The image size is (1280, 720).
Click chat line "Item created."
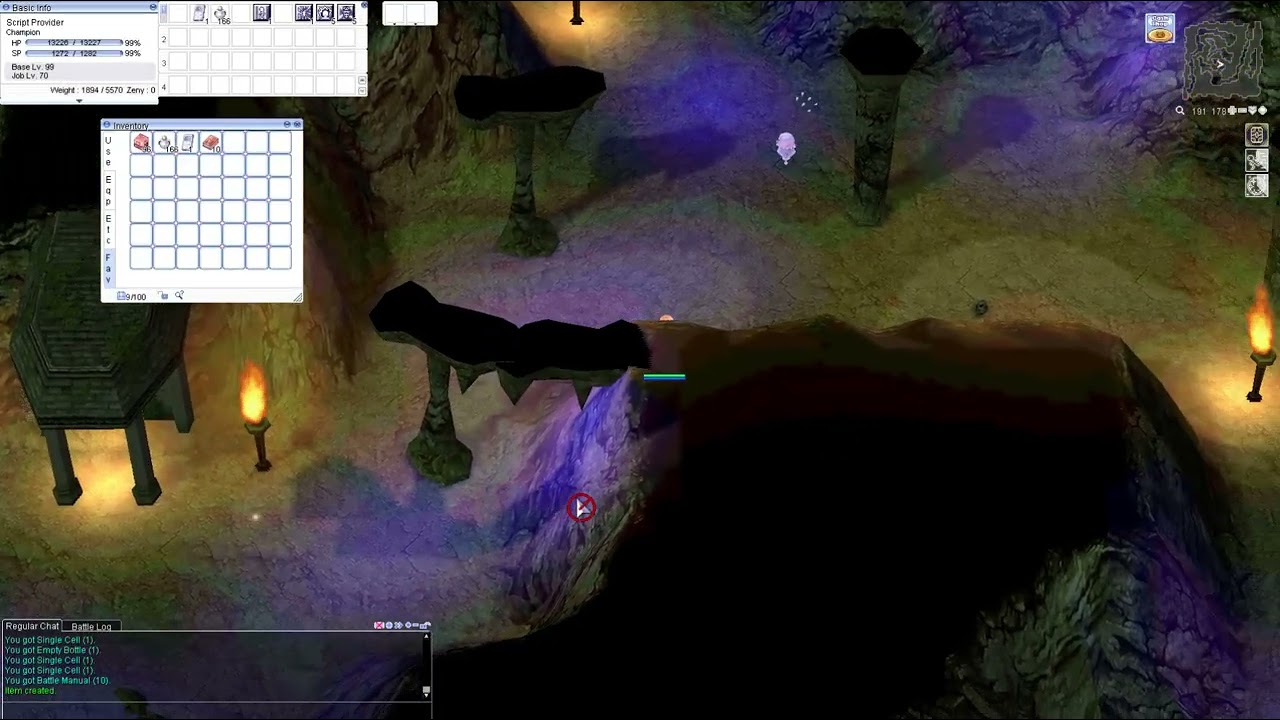(x=30, y=691)
